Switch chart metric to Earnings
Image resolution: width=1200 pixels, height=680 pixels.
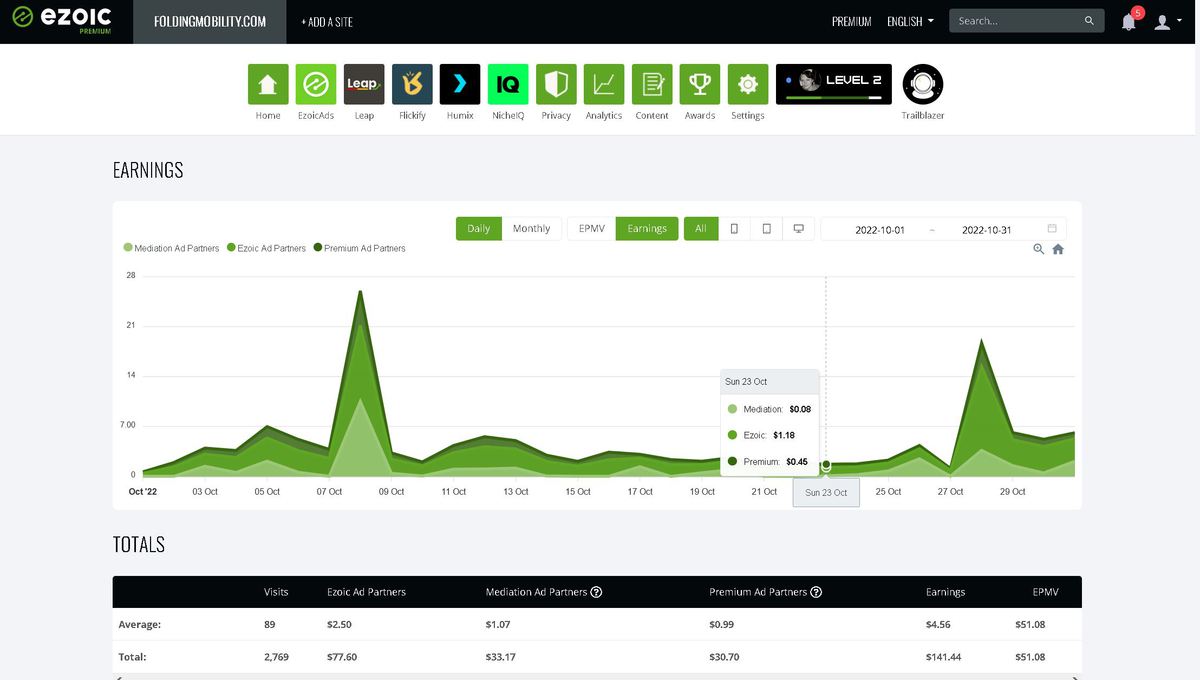pos(647,229)
